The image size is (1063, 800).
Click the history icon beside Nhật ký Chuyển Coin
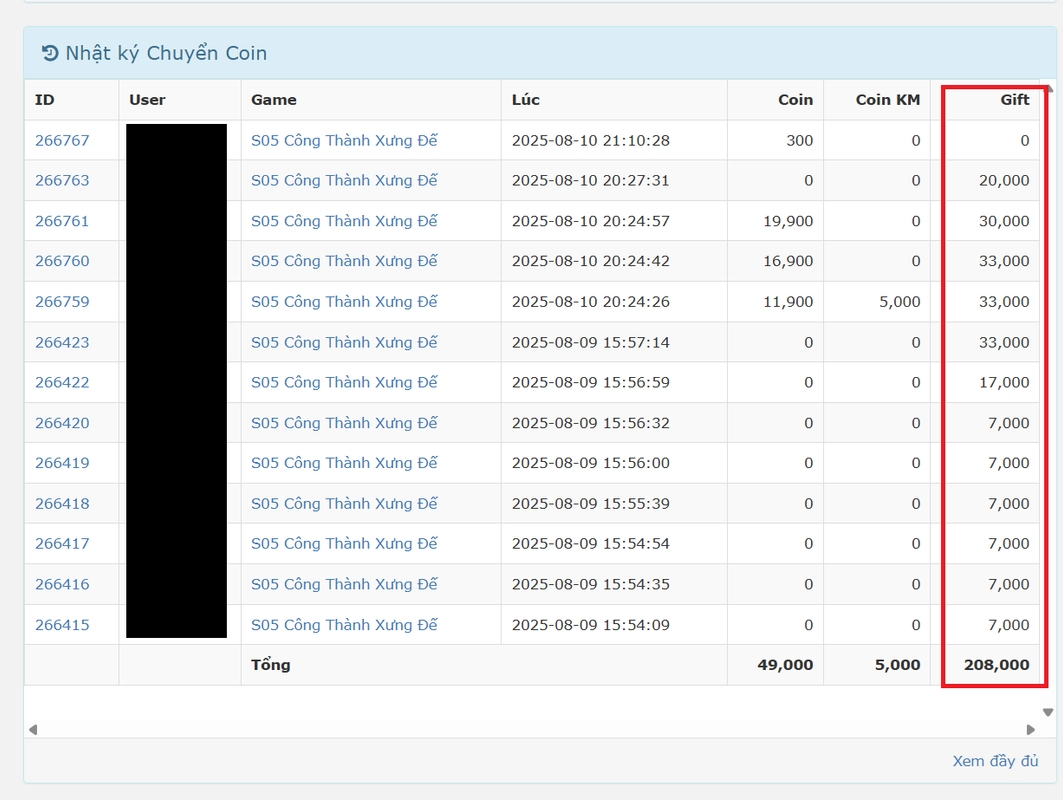tap(50, 53)
